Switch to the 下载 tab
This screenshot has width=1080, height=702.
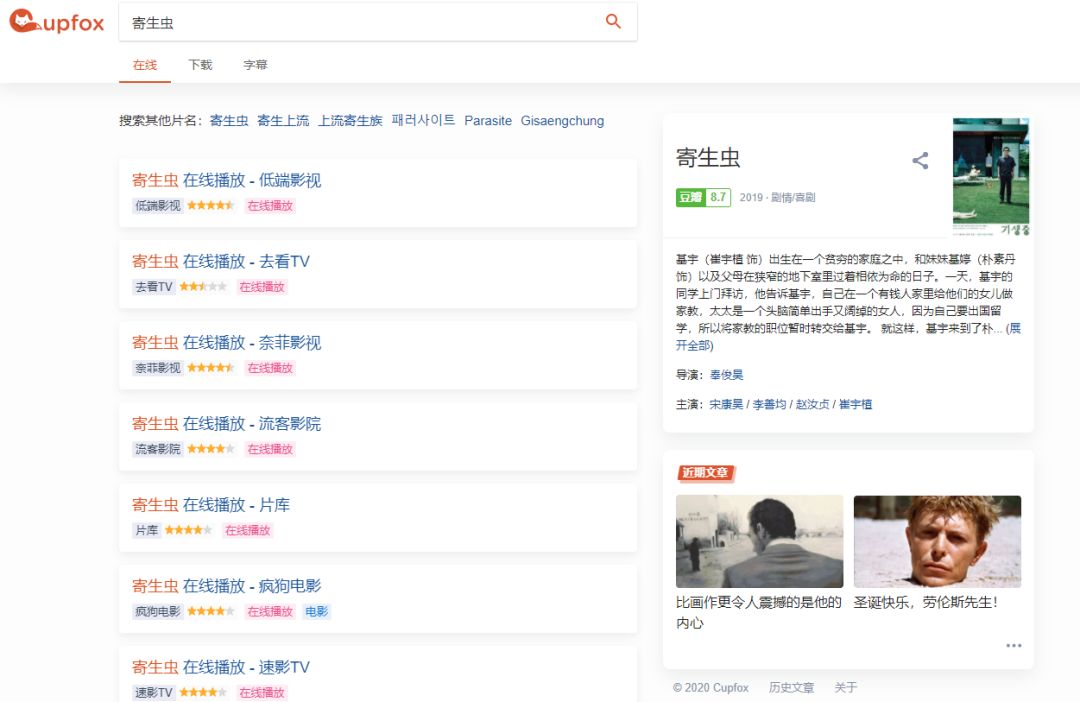(x=200, y=65)
